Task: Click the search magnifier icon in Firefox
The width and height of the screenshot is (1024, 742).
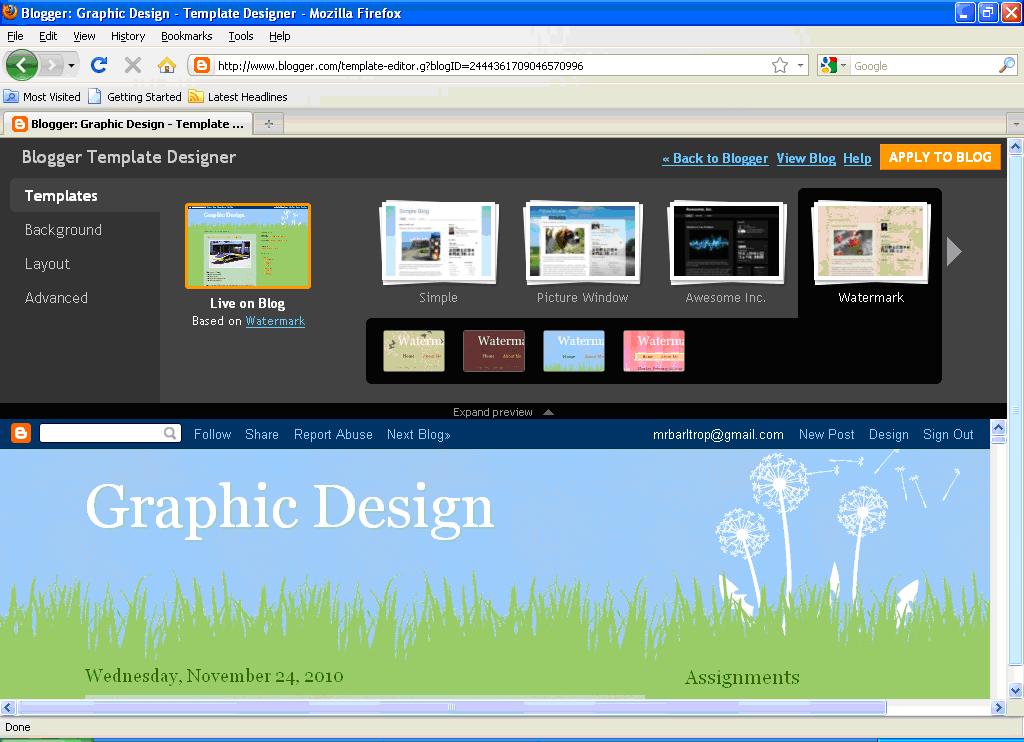Action: pos(1006,65)
